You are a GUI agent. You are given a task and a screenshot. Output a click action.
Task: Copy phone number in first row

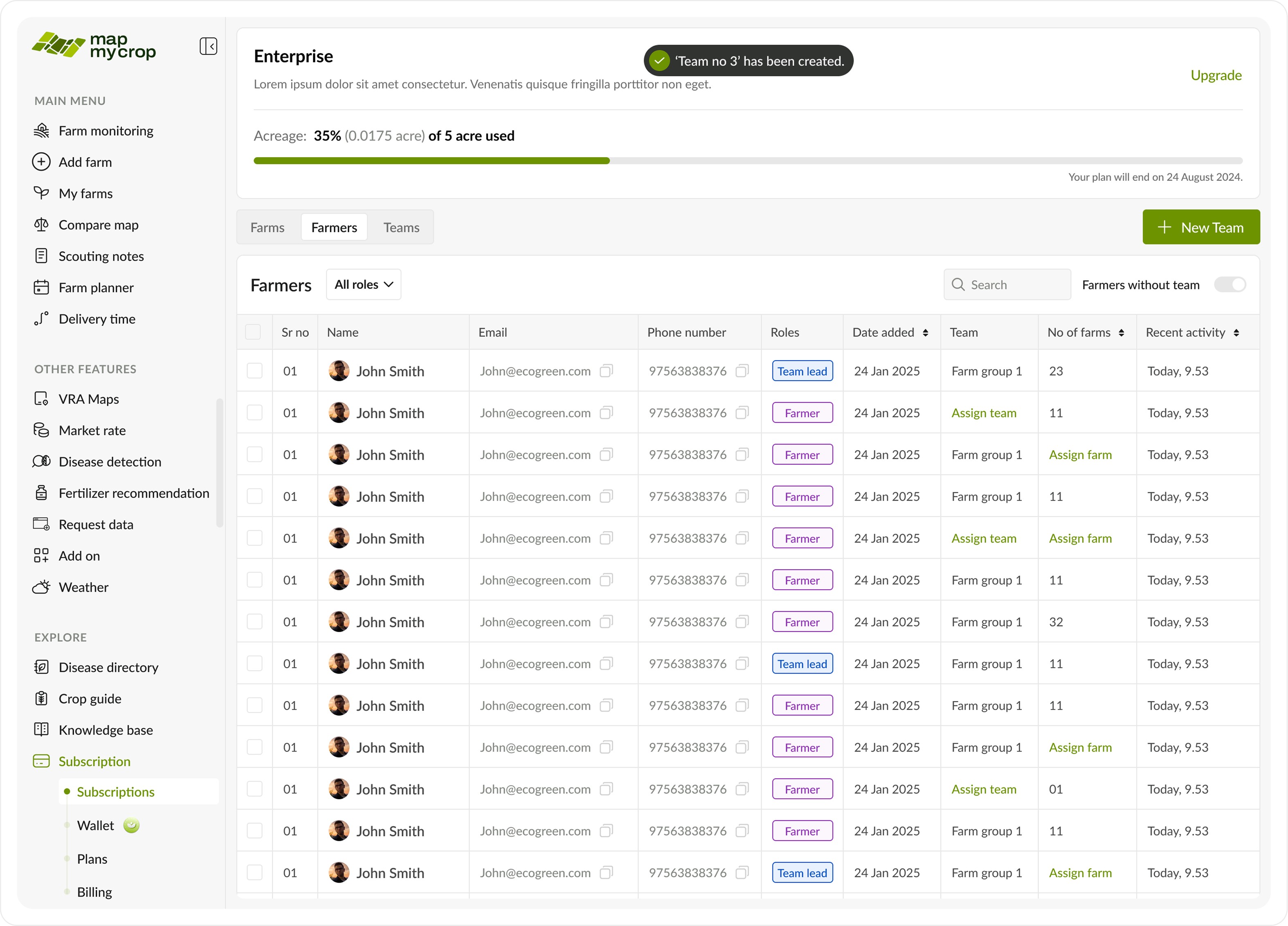[742, 371]
